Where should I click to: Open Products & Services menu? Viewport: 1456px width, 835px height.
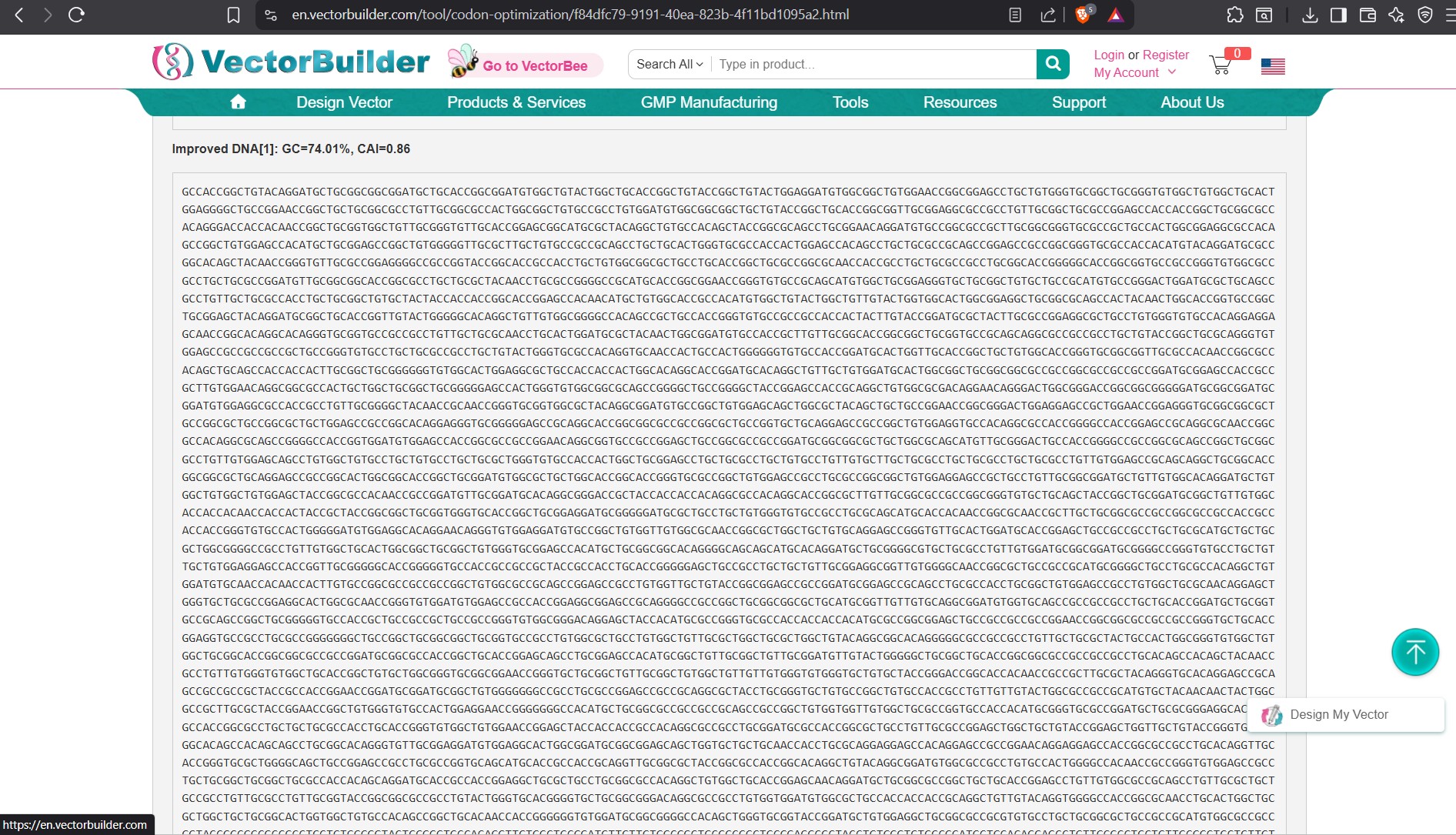click(x=516, y=102)
